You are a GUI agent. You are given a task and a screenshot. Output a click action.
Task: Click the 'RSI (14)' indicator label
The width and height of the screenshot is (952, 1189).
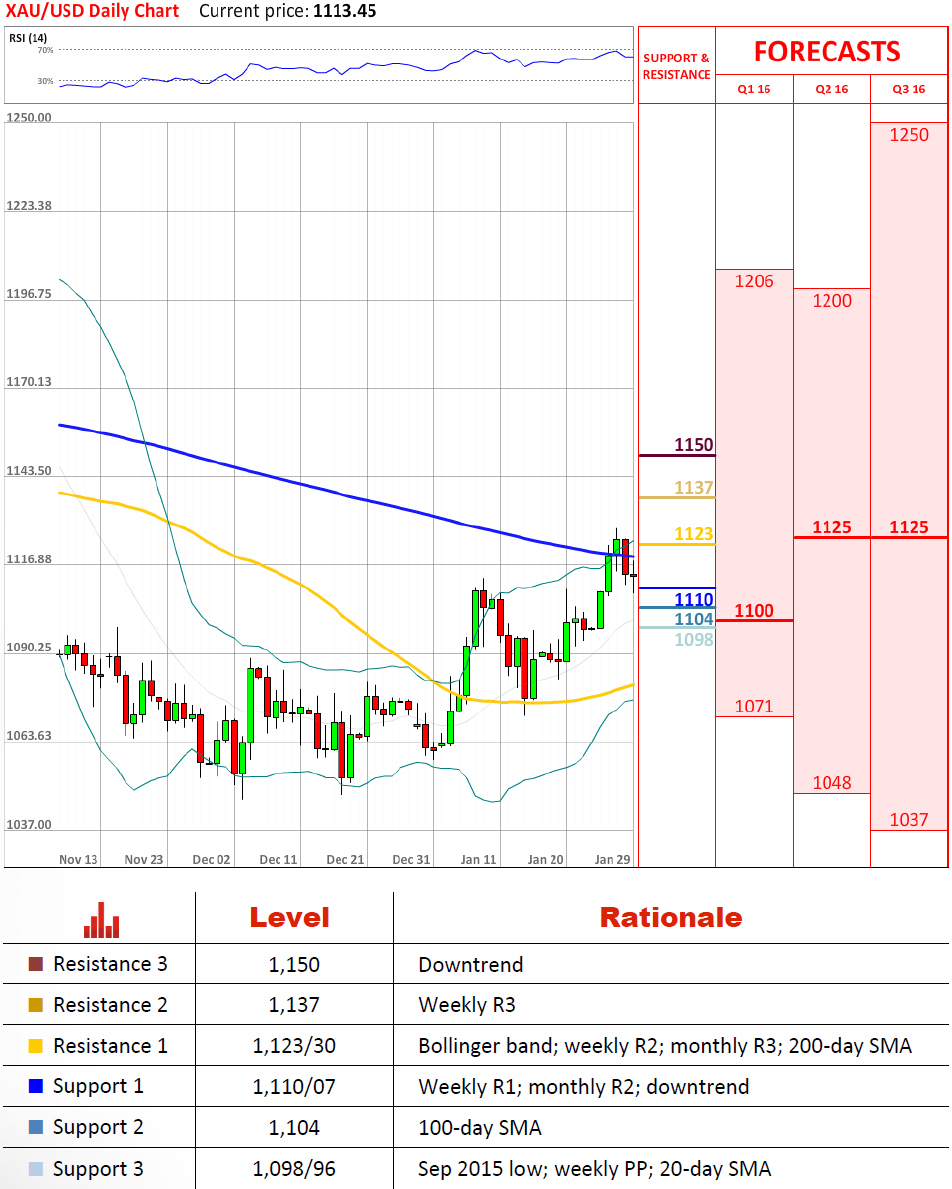[28, 38]
